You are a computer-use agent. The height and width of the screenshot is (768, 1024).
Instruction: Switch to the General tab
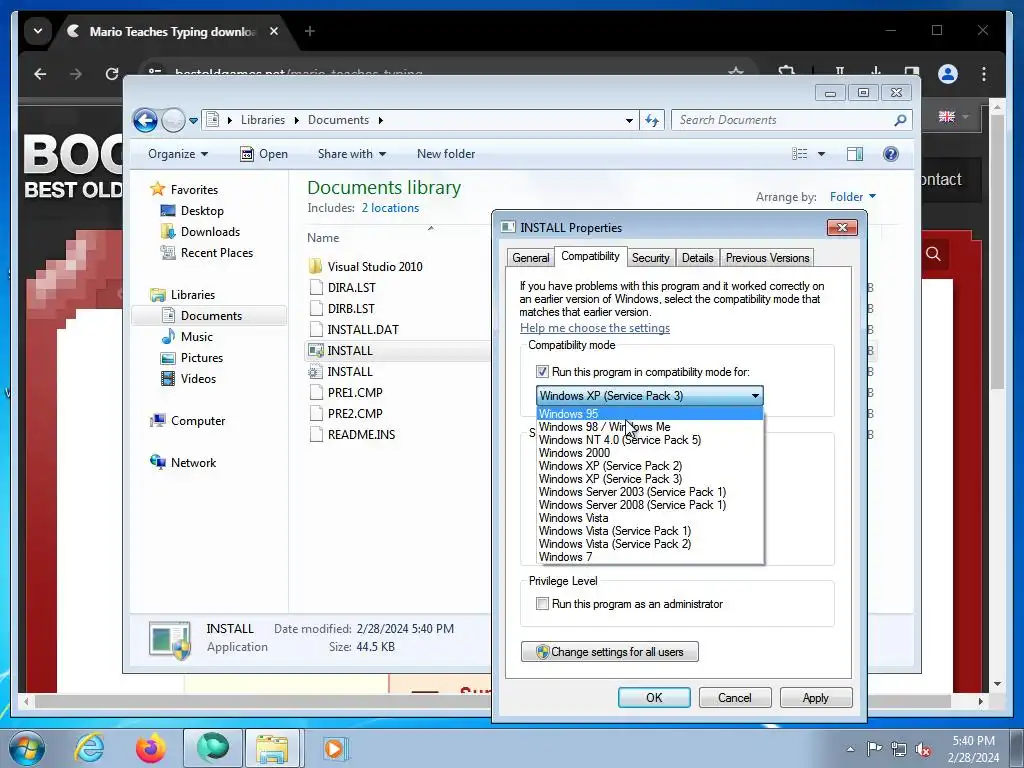[x=530, y=258]
